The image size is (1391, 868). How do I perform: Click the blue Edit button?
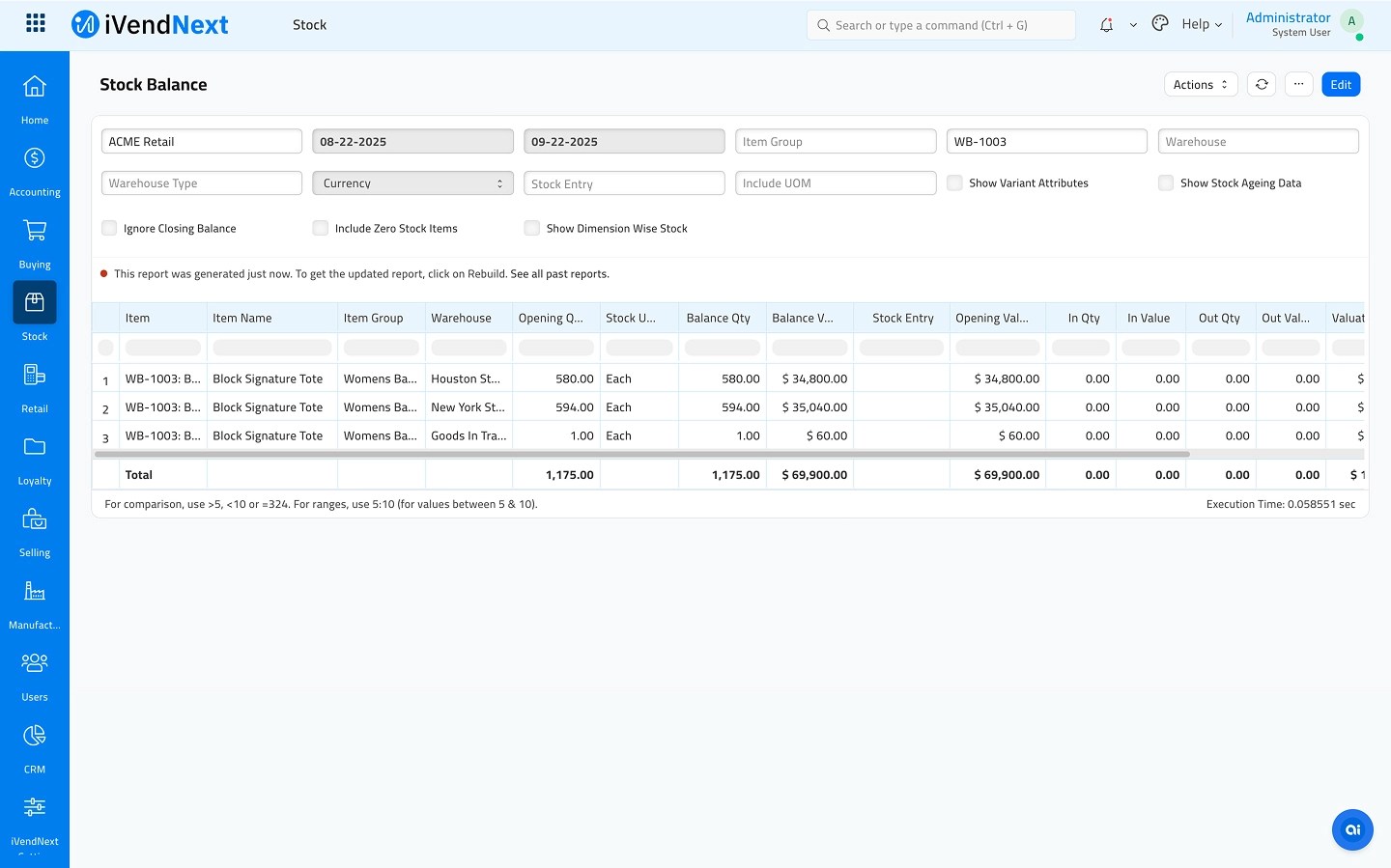click(1341, 85)
